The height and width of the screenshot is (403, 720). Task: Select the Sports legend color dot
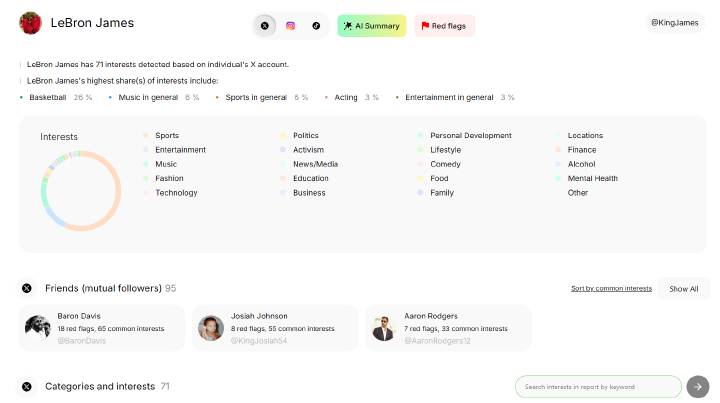(145, 136)
